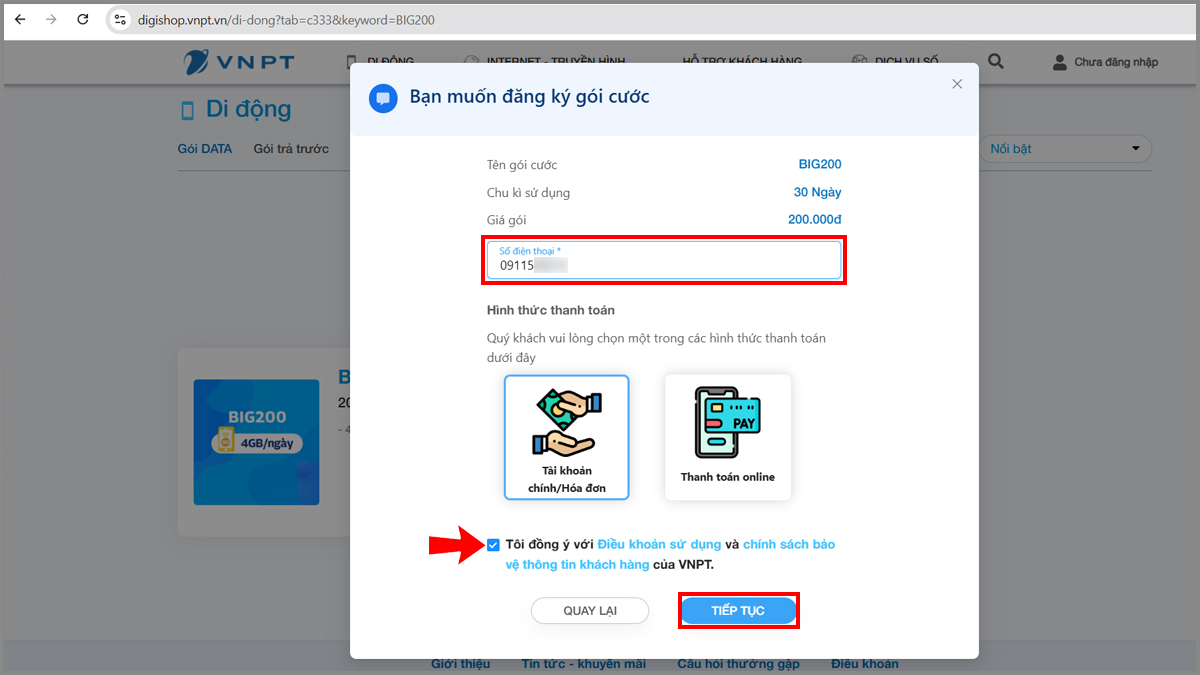Image resolution: width=1200 pixels, height=675 pixels.
Task: Open Tin tức - khuyến mãi footer link
Action: point(584,664)
